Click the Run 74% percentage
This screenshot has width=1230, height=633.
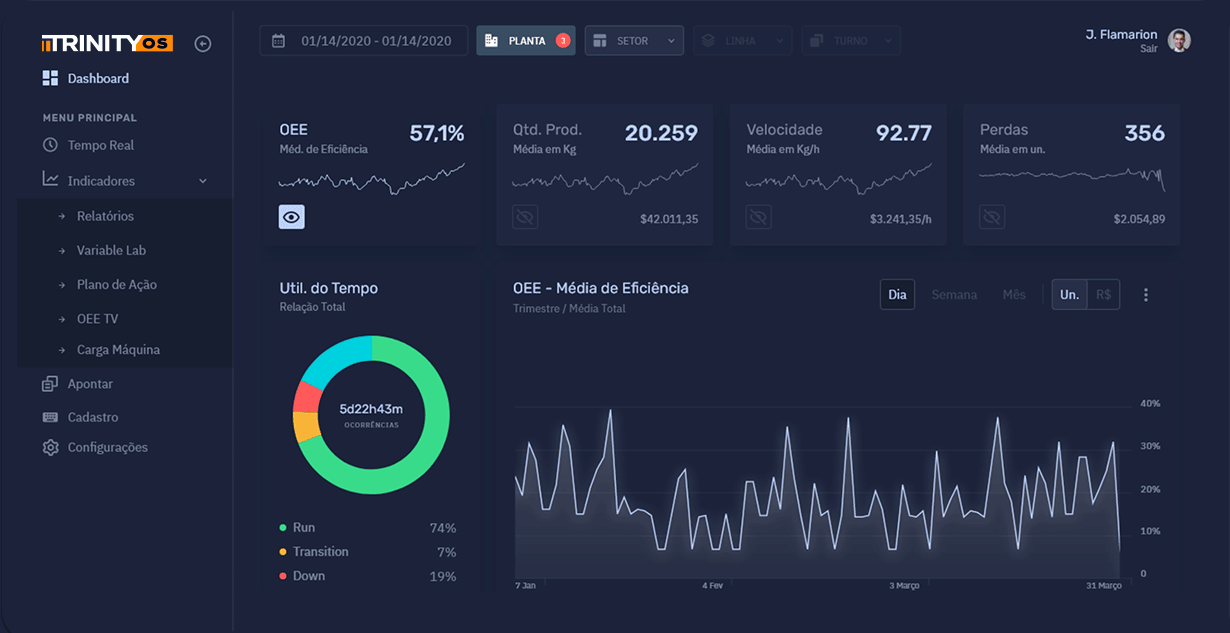(x=443, y=528)
